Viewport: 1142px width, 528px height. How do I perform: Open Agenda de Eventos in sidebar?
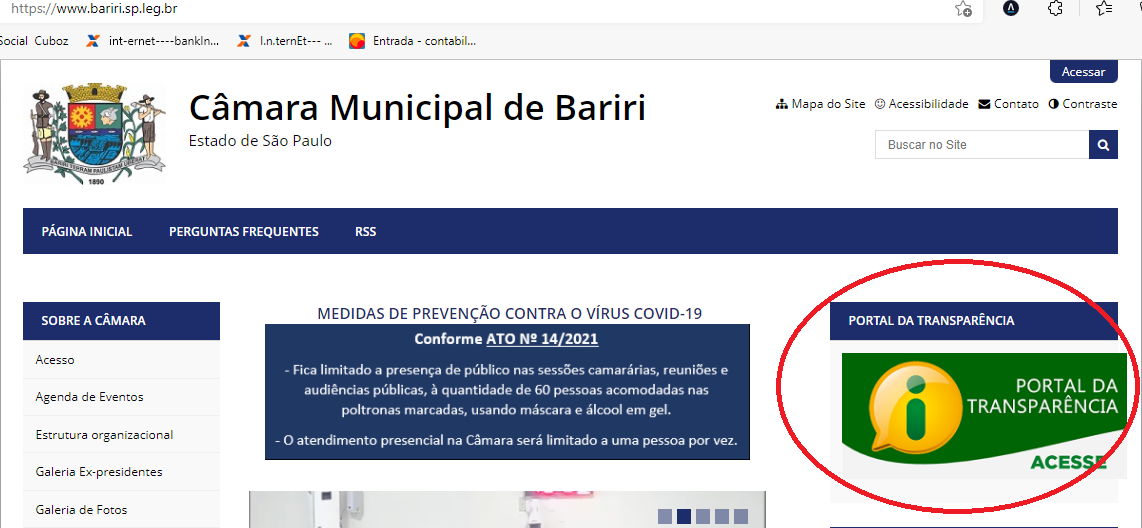90,397
